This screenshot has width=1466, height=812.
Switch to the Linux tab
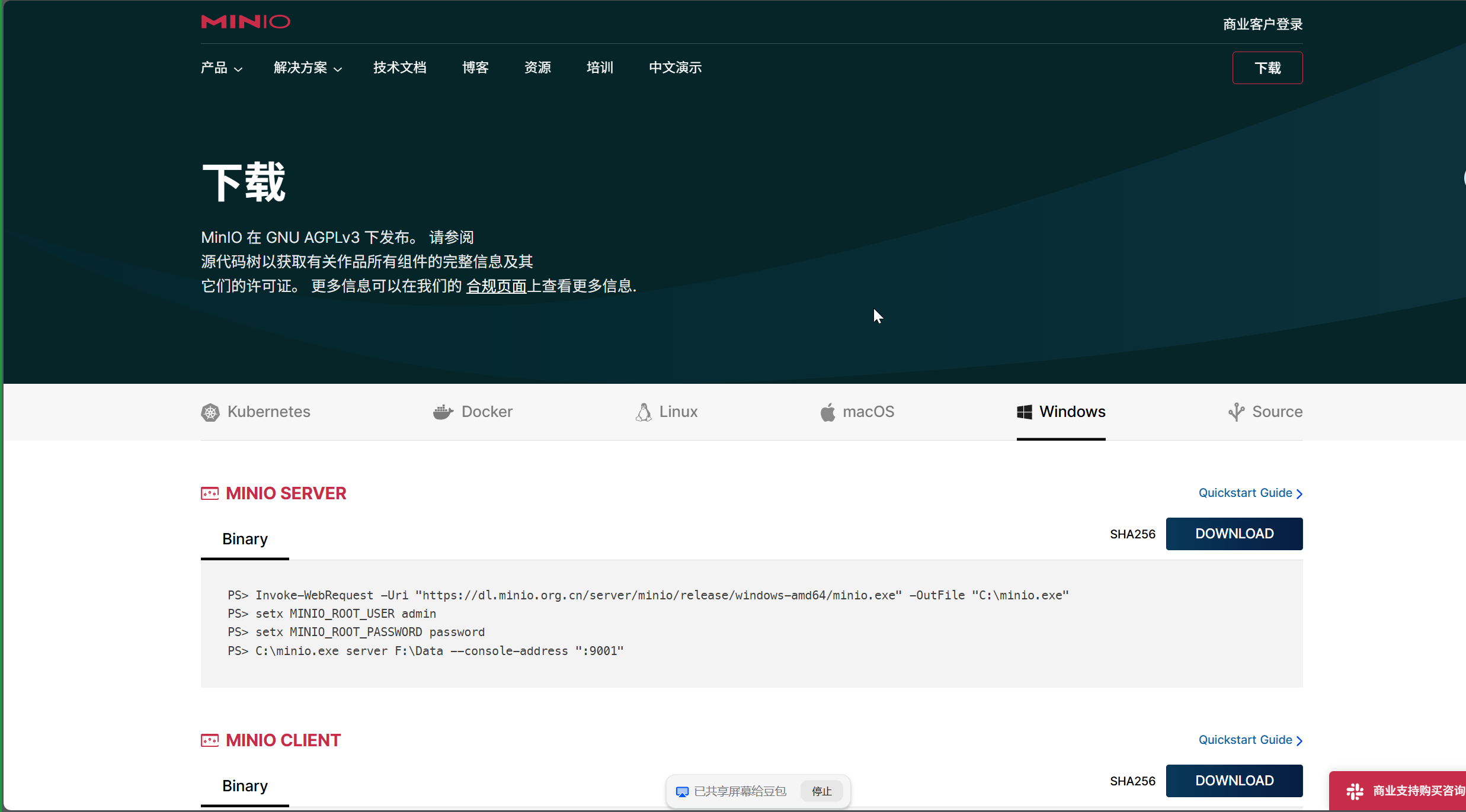667,412
